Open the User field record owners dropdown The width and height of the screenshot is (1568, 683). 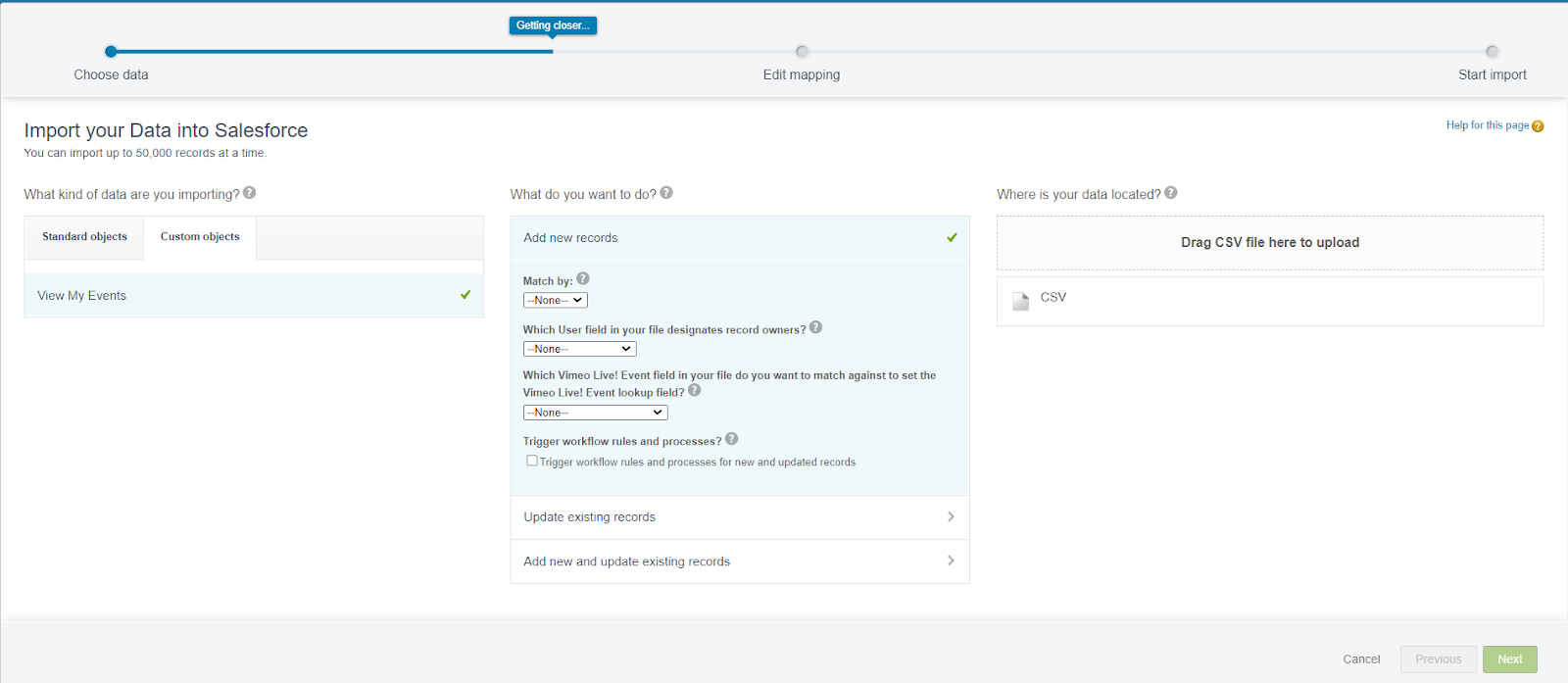[580, 349]
